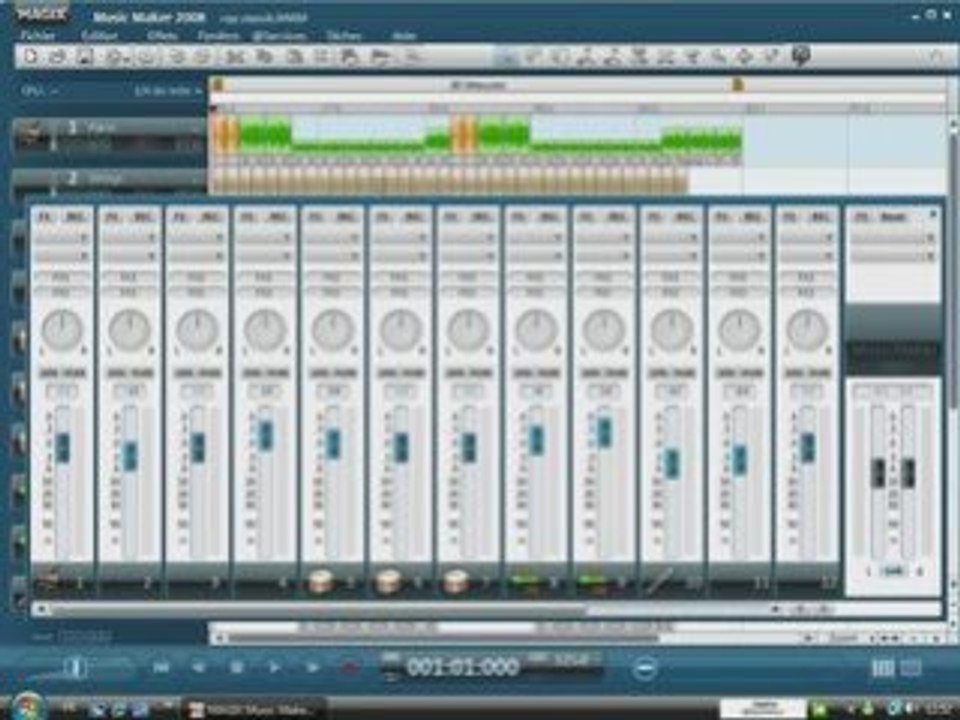Click the New project toolbar icon
Viewport: 960px width, 720px height.
pos(31,57)
